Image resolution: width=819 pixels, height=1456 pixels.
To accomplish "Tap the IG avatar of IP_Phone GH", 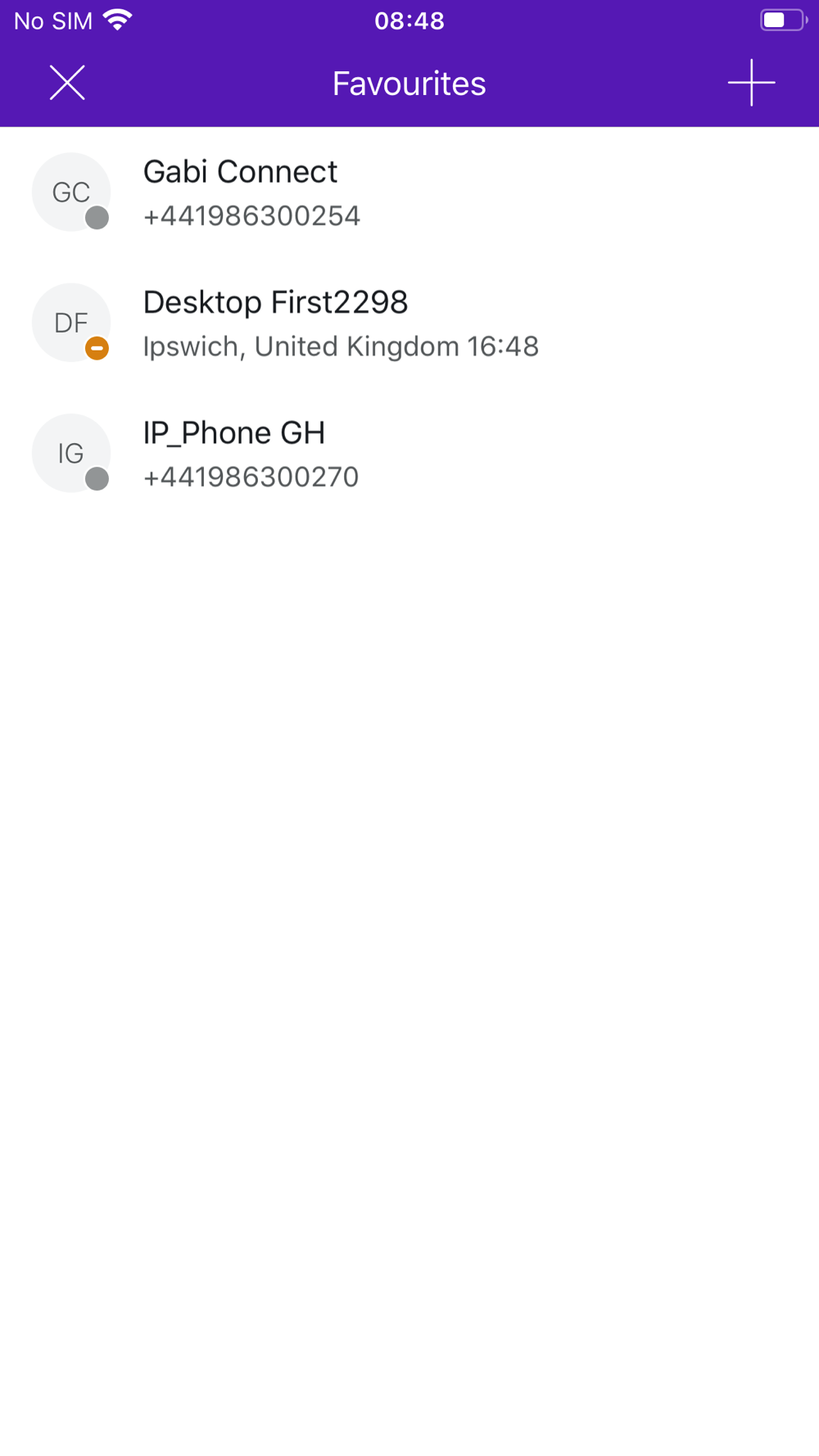I will (x=71, y=453).
